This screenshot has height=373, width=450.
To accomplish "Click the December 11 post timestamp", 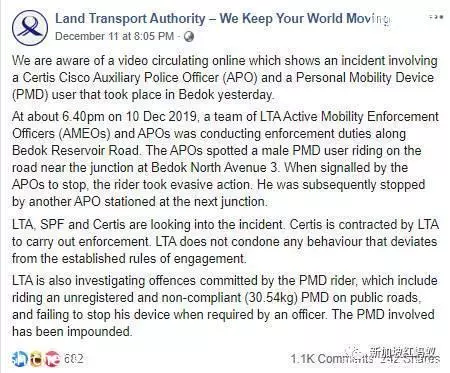I will tap(114, 36).
